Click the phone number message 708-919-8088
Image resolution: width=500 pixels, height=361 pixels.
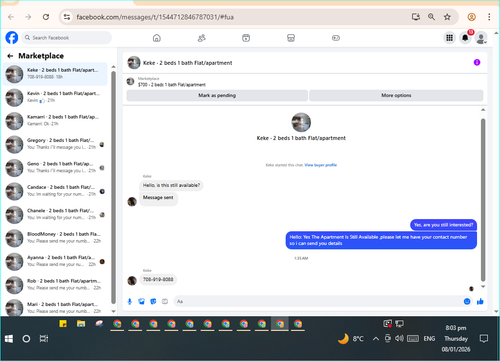[158, 279]
